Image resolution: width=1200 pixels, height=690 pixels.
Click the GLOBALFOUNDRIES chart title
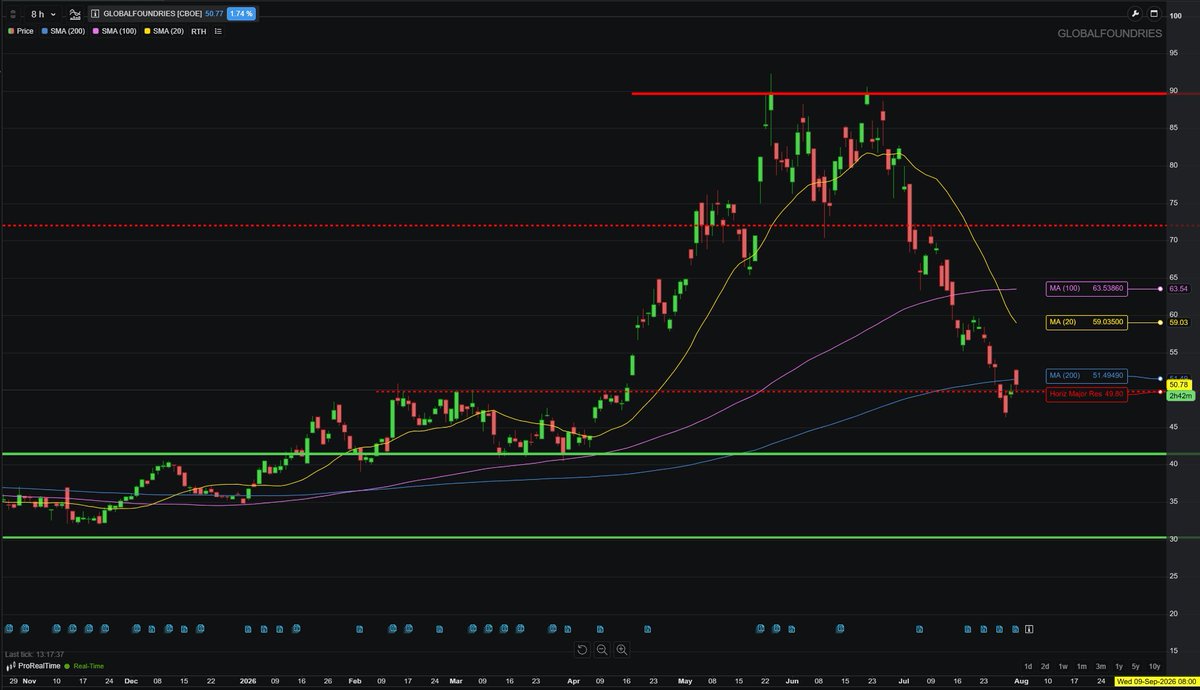[x=1110, y=33]
